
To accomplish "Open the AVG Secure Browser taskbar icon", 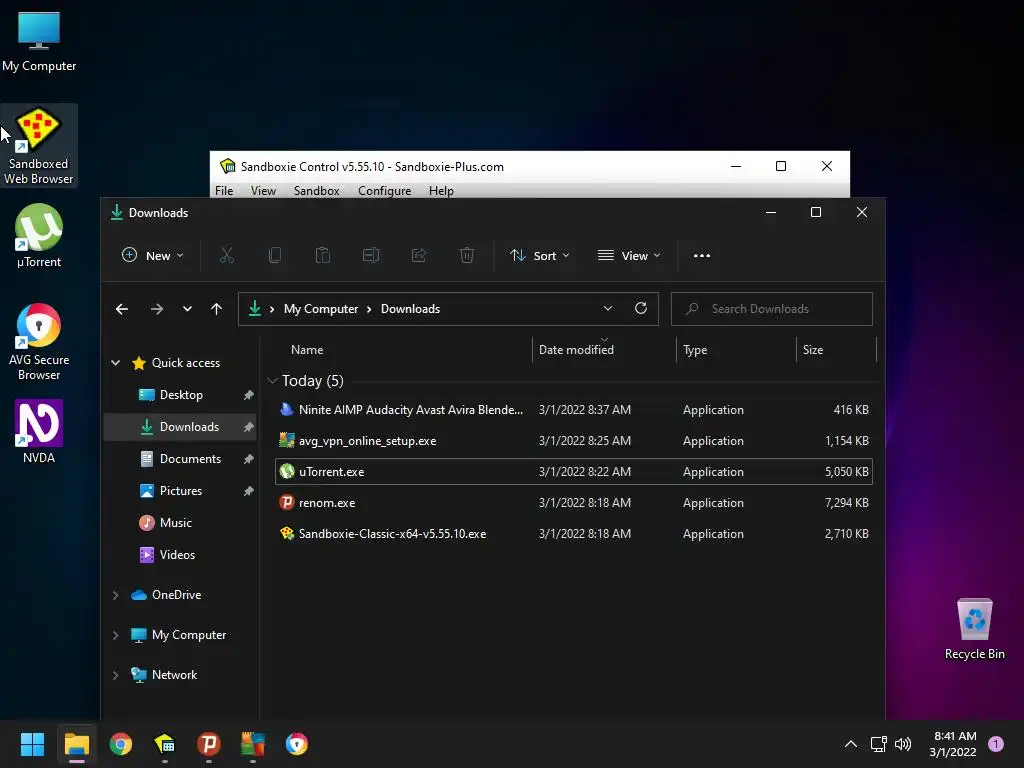I will 296,744.
